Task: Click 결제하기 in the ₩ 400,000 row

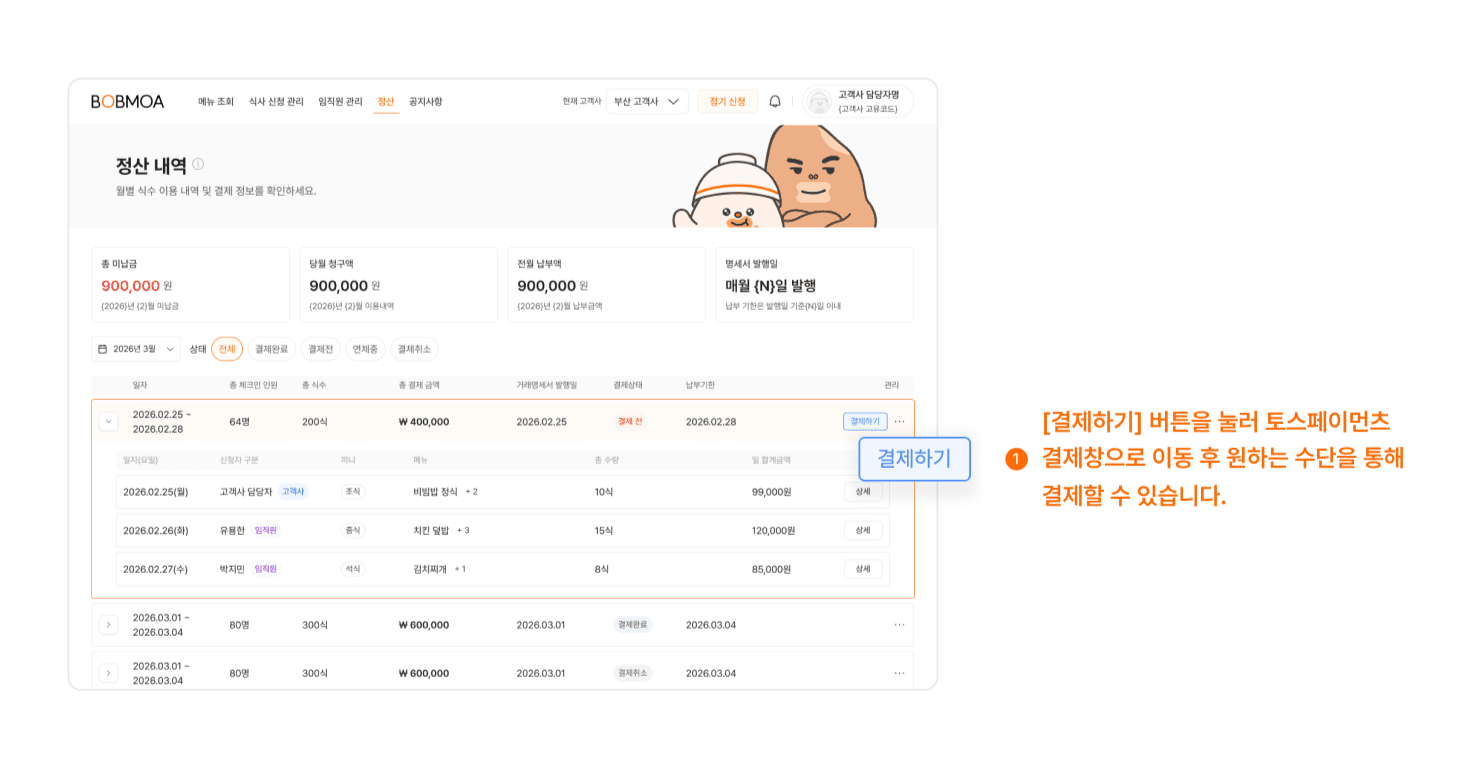Action: (x=865, y=421)
